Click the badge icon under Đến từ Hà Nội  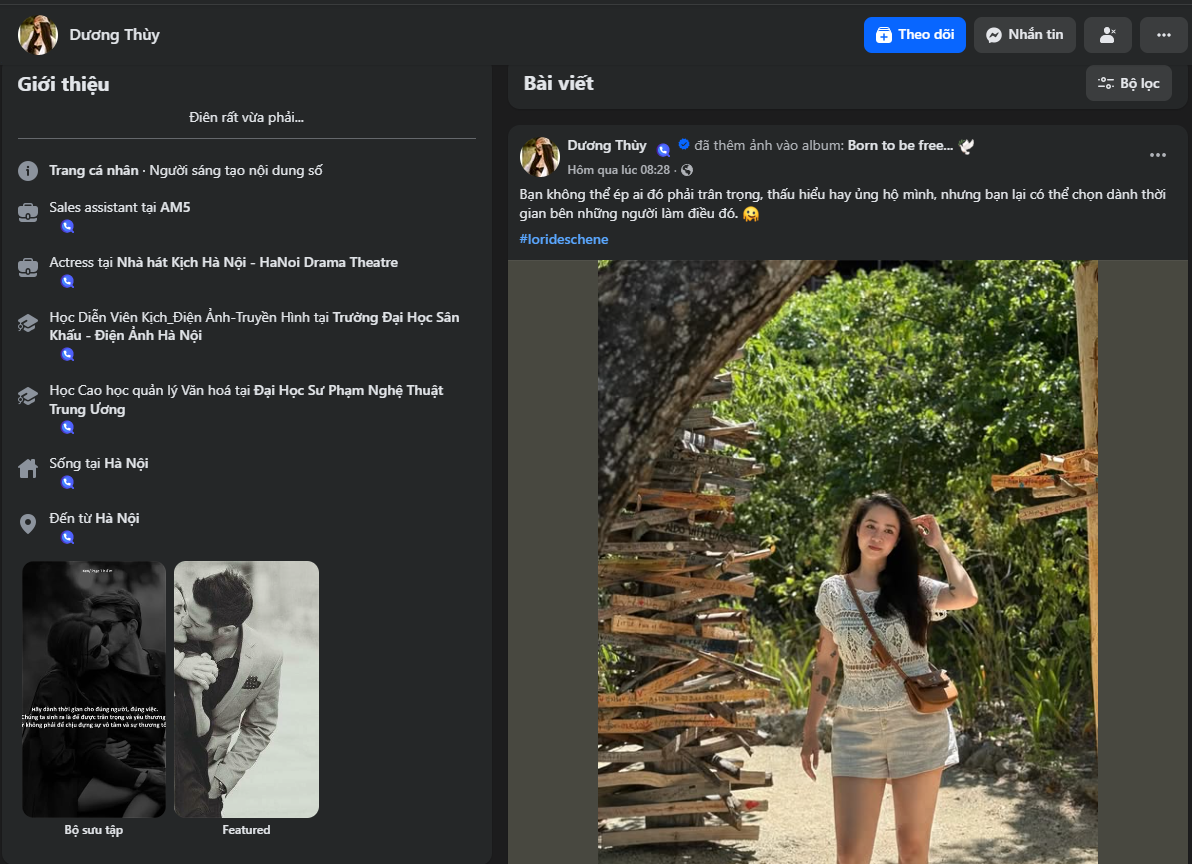[67, 537]
